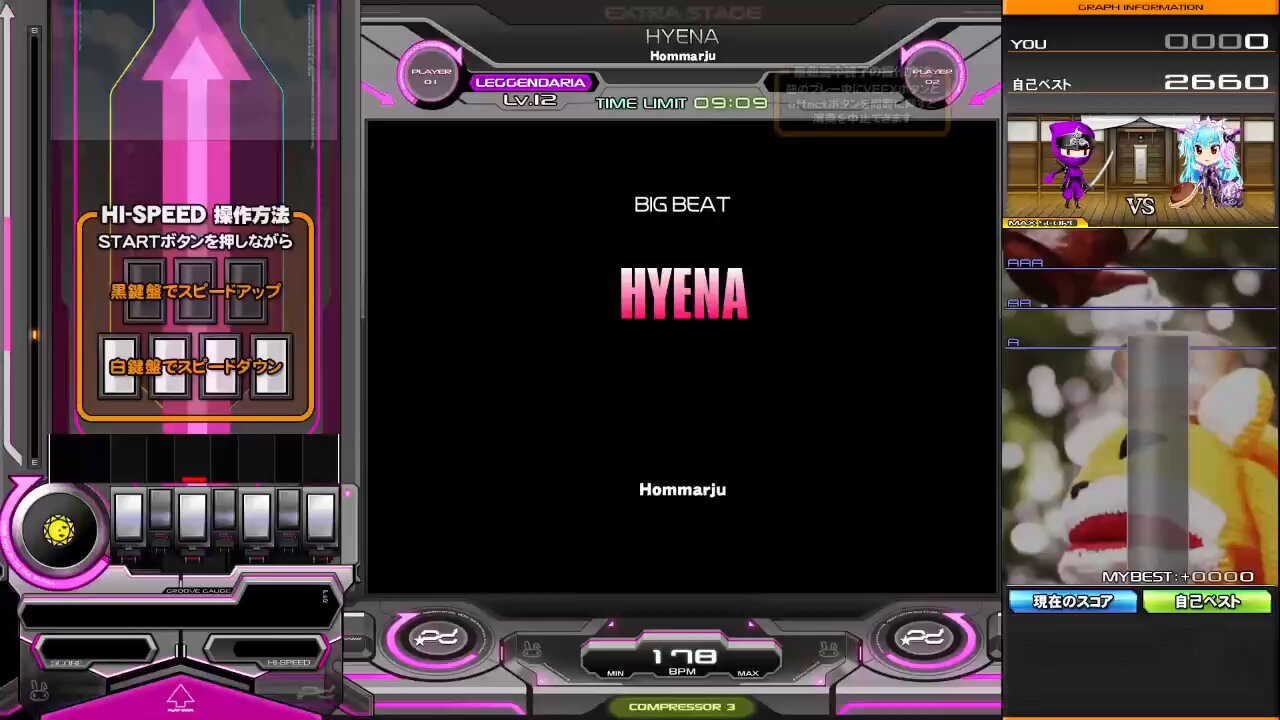The height and width of the screenshot is (720, 1280).
Task: Click the rabbit icon left of the BPM display
Action: point(533,651)
